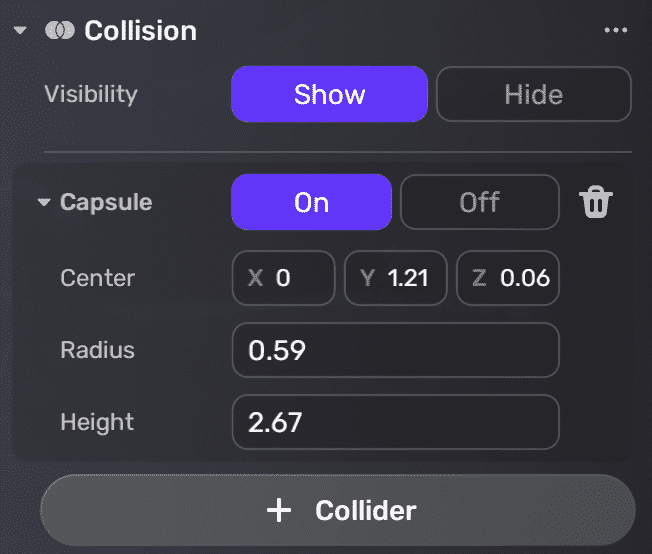652x554 pixels.
Task: Set collision Visibility to Show
Action: pyautogui.click(x=329, y=95)
